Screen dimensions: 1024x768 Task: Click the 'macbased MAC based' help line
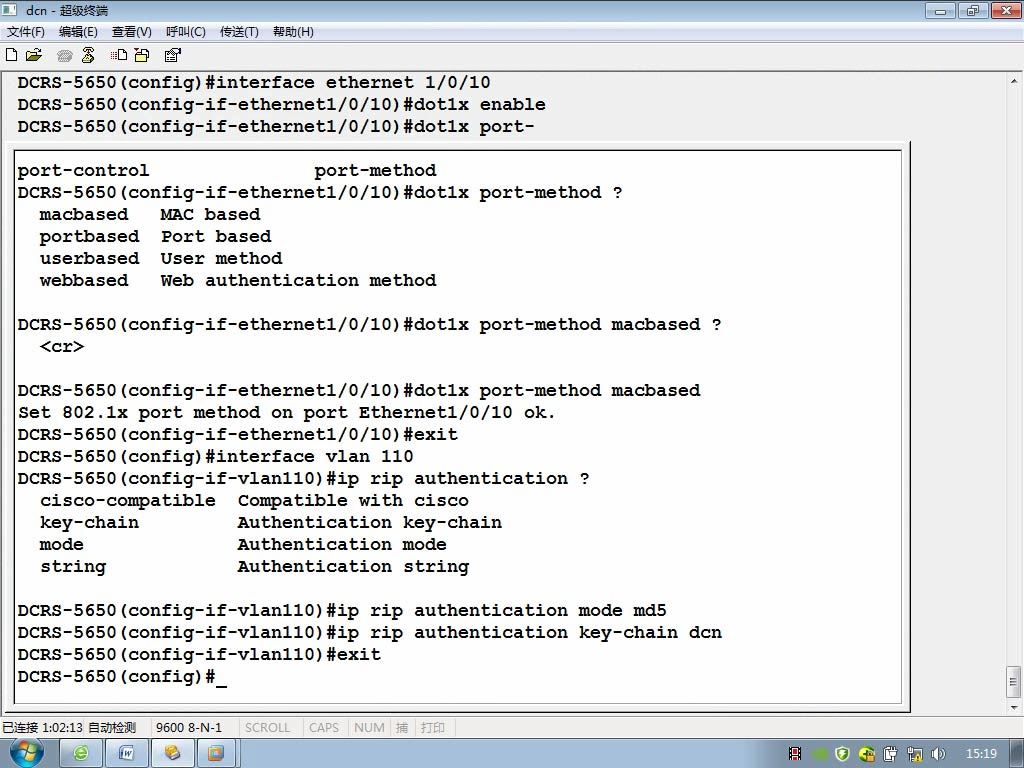150,215
